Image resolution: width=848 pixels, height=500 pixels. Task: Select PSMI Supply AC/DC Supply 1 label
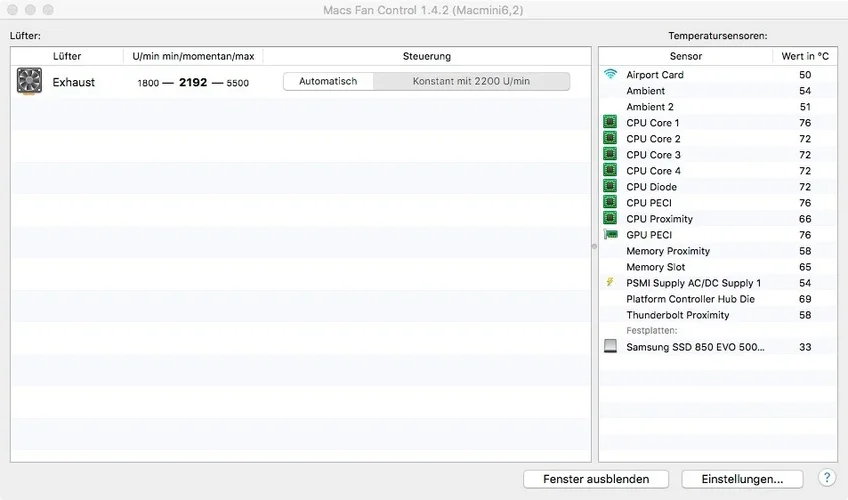693,283
